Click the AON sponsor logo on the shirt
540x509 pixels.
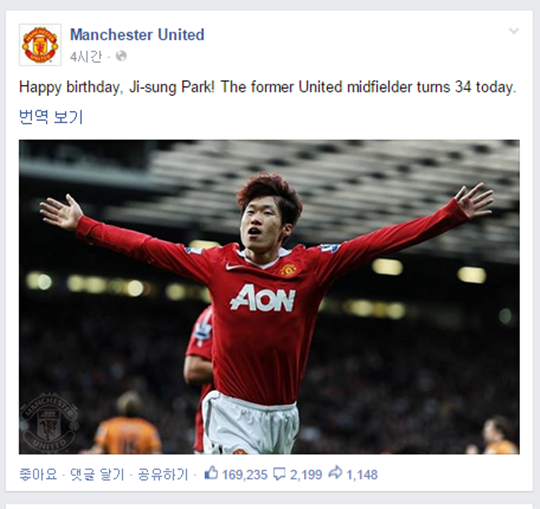pos(262,298)
